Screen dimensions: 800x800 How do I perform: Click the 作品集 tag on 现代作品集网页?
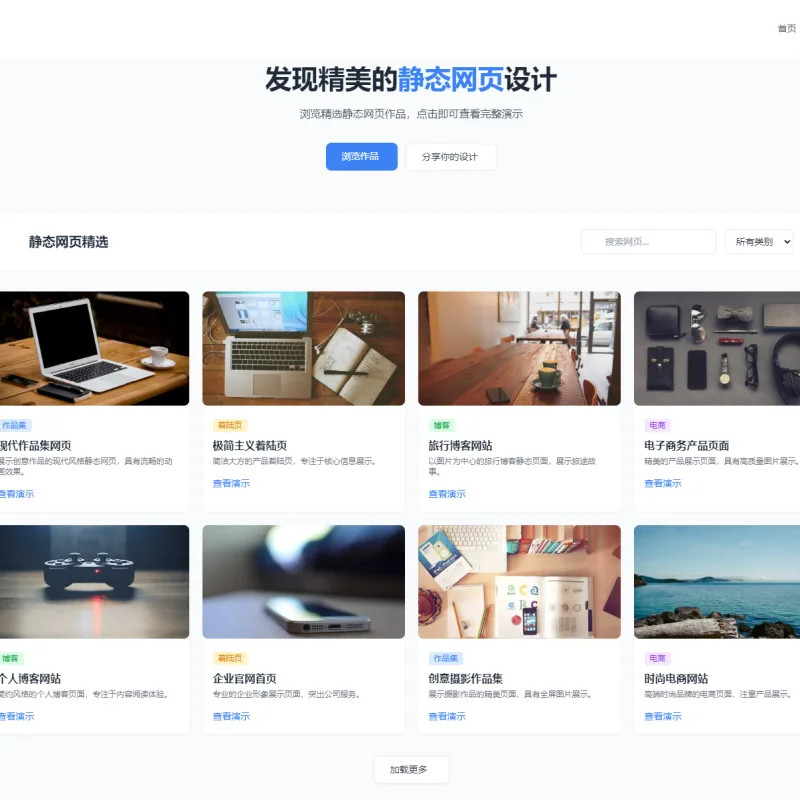[15, 425]
